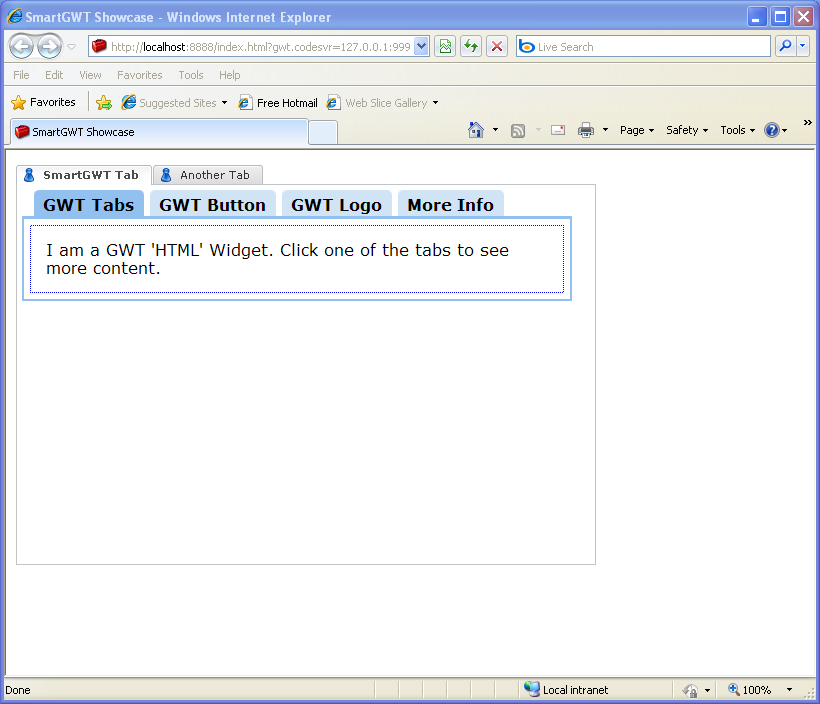Open the Help menu
The height and width of the screenshot is (704, 820).
click(x=230, y=75)
